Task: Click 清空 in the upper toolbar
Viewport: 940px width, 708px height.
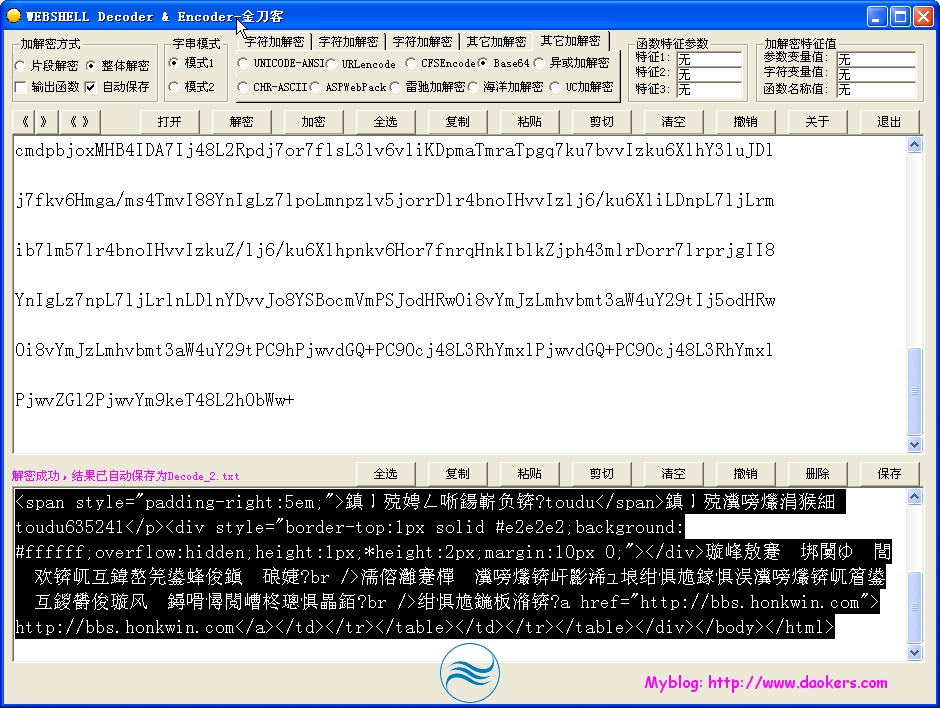Action: tap(673, 122)
